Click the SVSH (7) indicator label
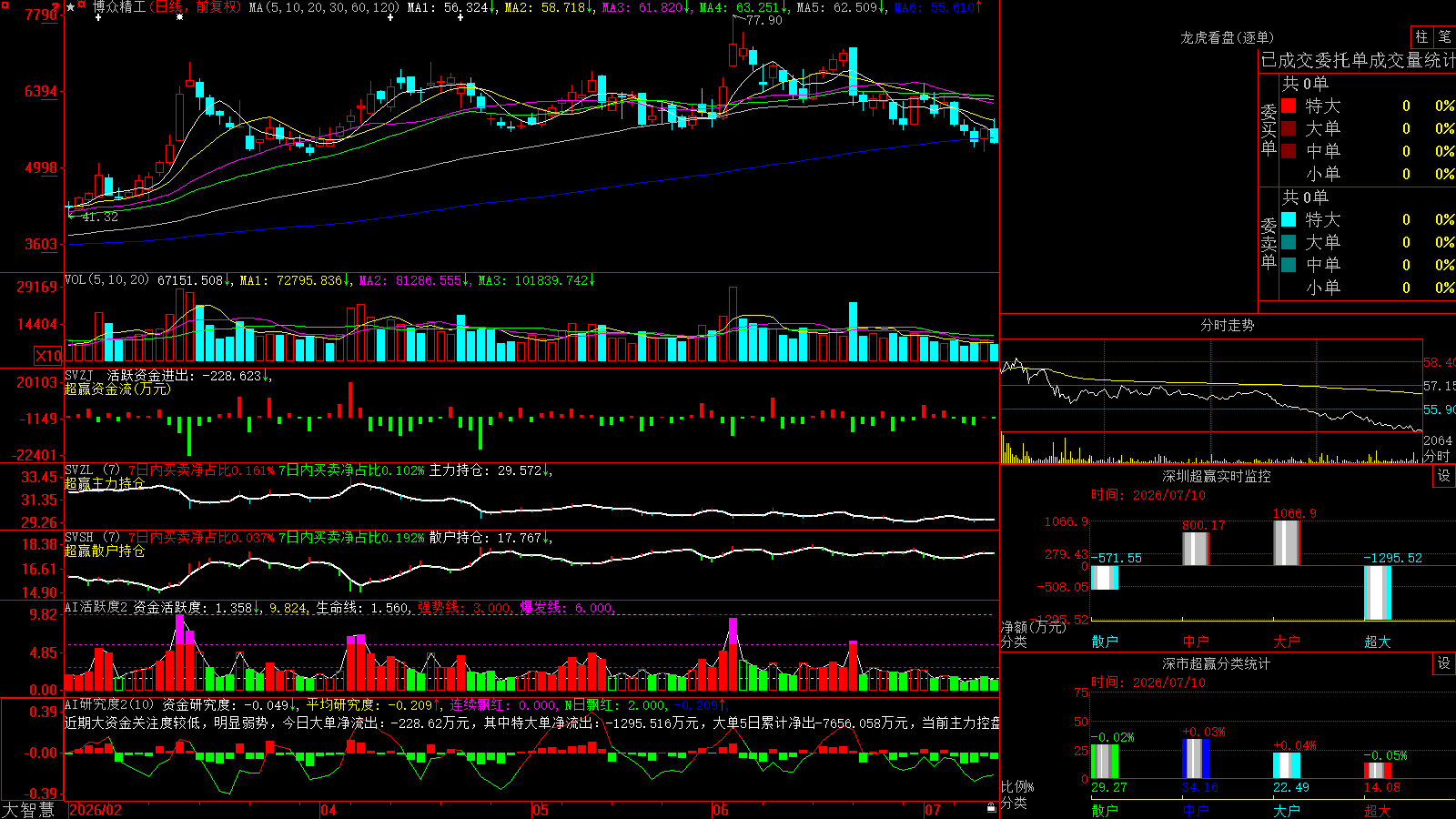This screenshot has width=1456, height=819. coord(93,538)
